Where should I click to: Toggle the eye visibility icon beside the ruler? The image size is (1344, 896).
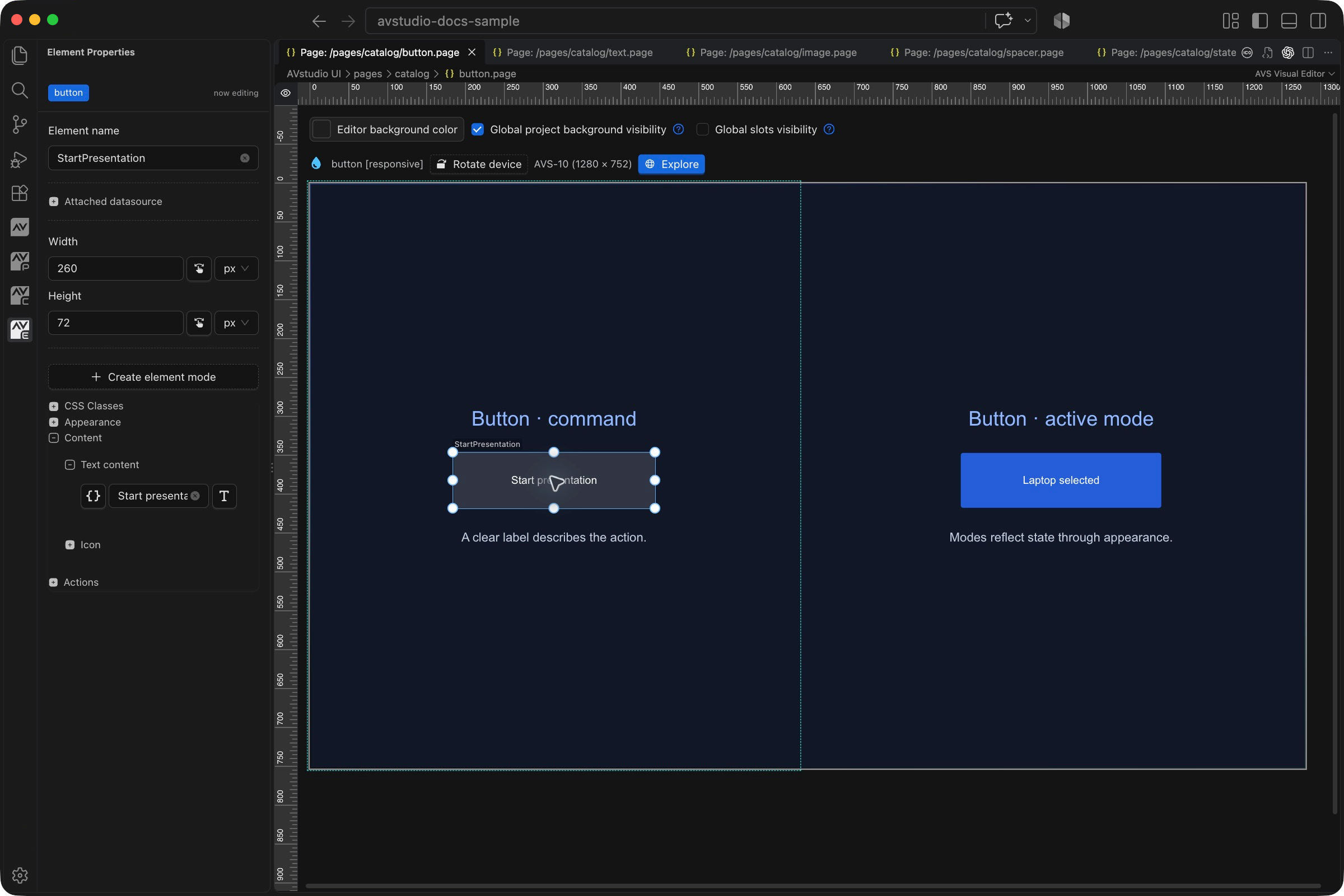coord(286,93)
